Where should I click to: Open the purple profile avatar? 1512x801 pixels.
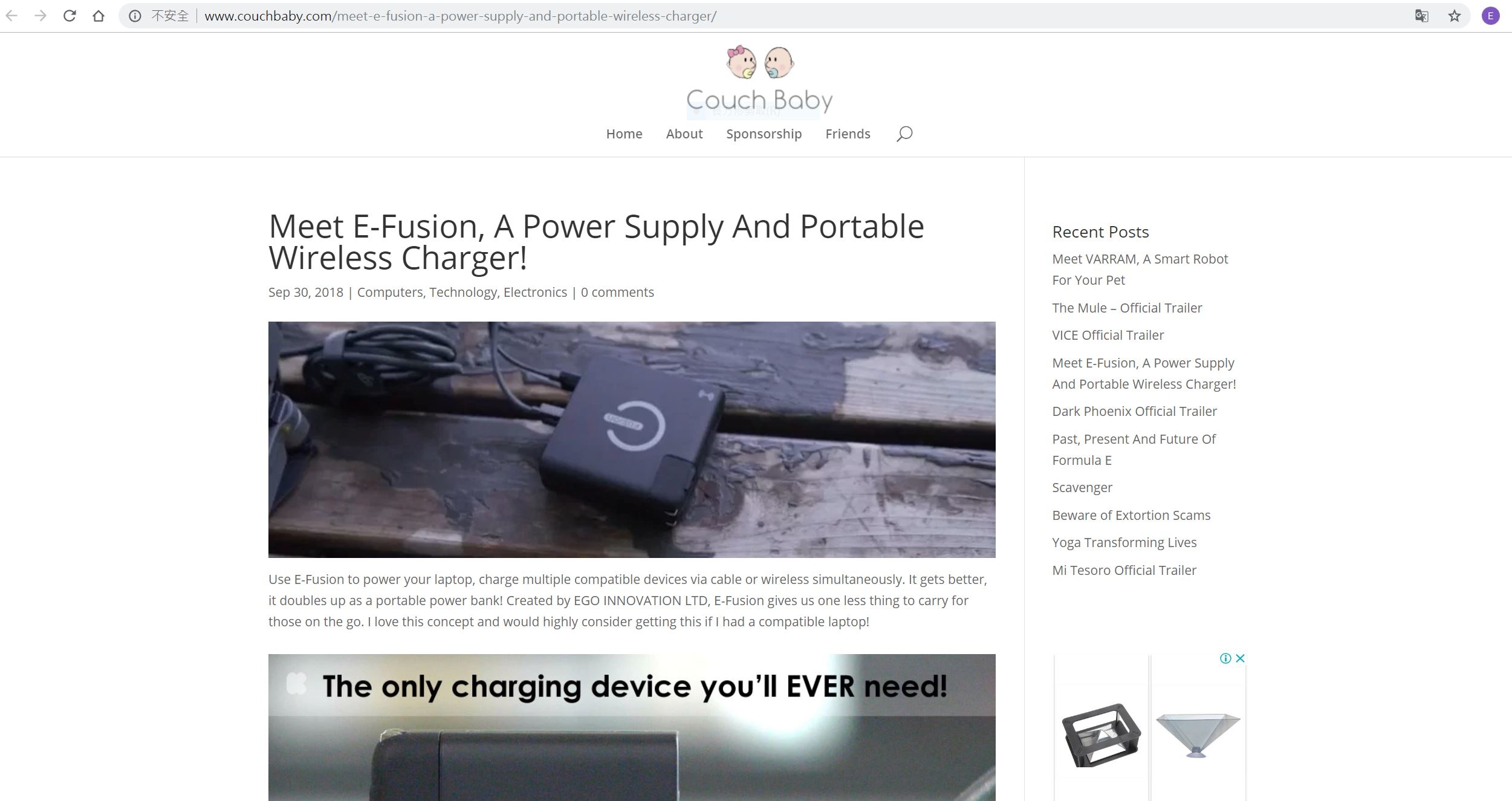1490,16
